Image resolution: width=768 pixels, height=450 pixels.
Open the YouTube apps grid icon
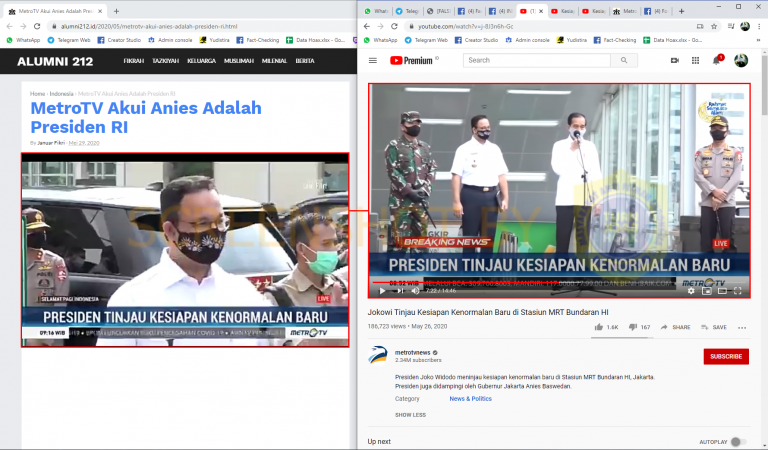[x=695, y=60]
